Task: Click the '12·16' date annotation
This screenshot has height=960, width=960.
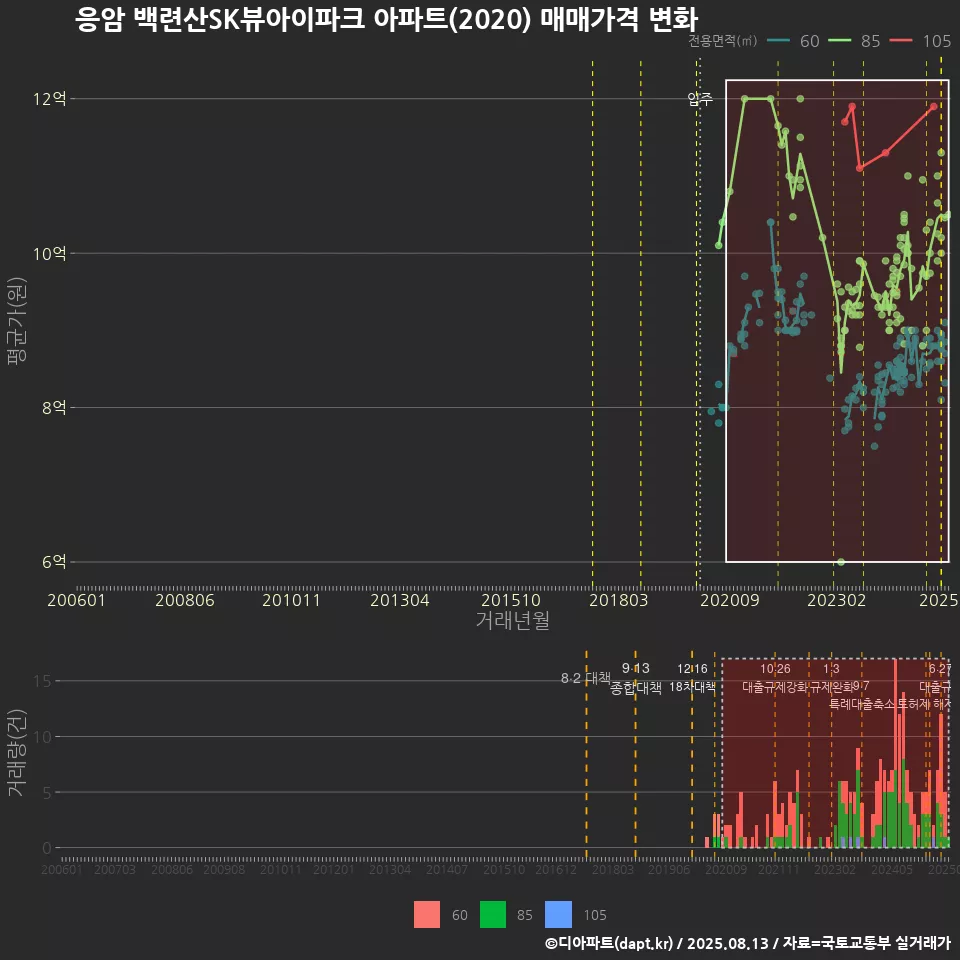Action: 692,669
